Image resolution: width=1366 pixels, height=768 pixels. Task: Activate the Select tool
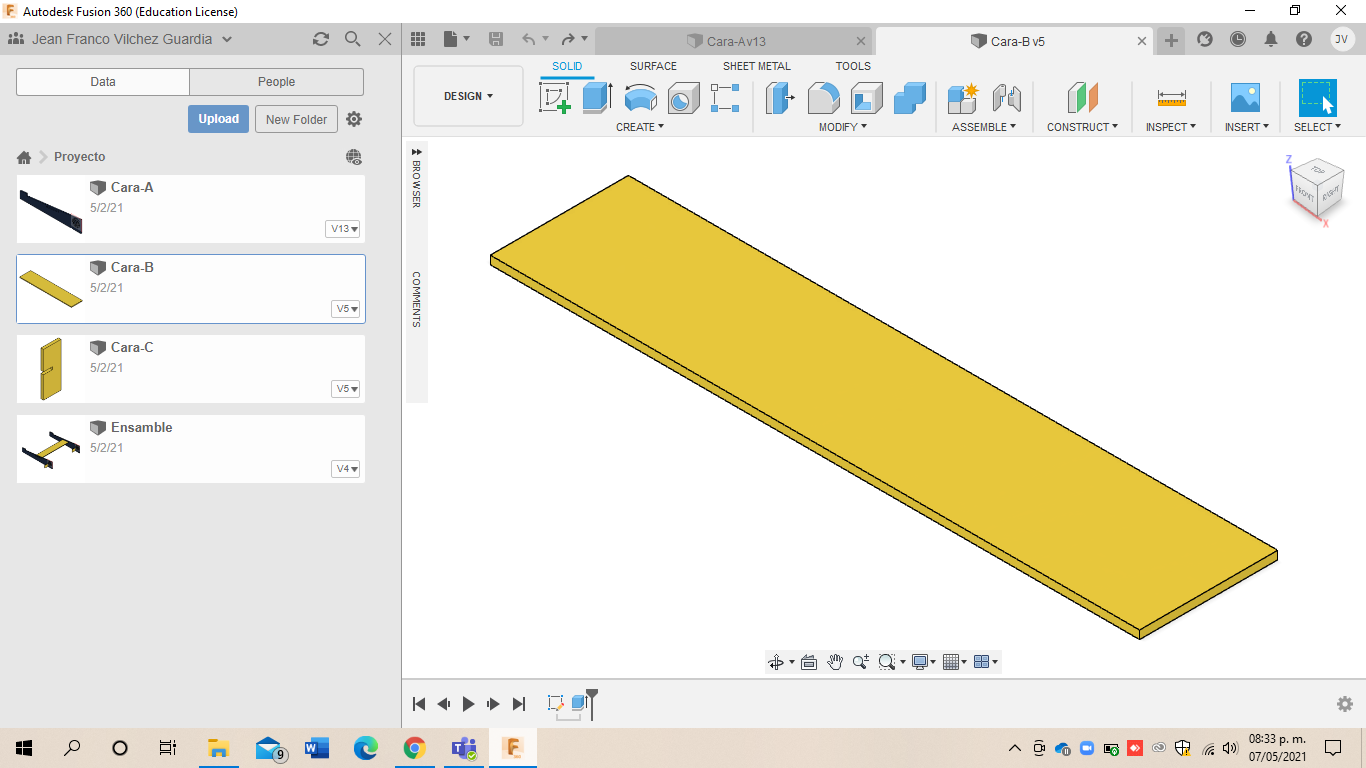(1317, 98)
